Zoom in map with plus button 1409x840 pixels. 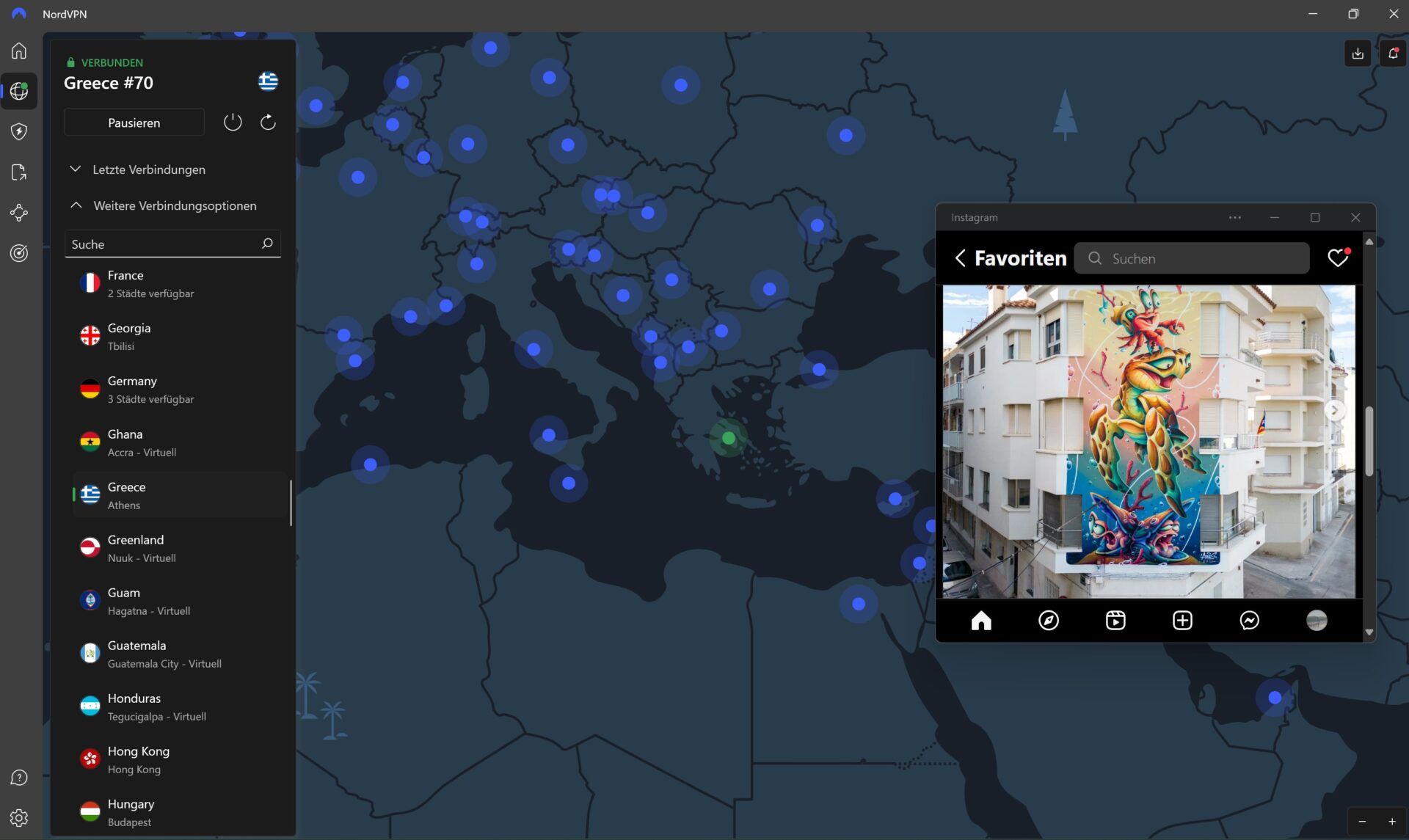pyautogui.click(x=1392, y=822)
